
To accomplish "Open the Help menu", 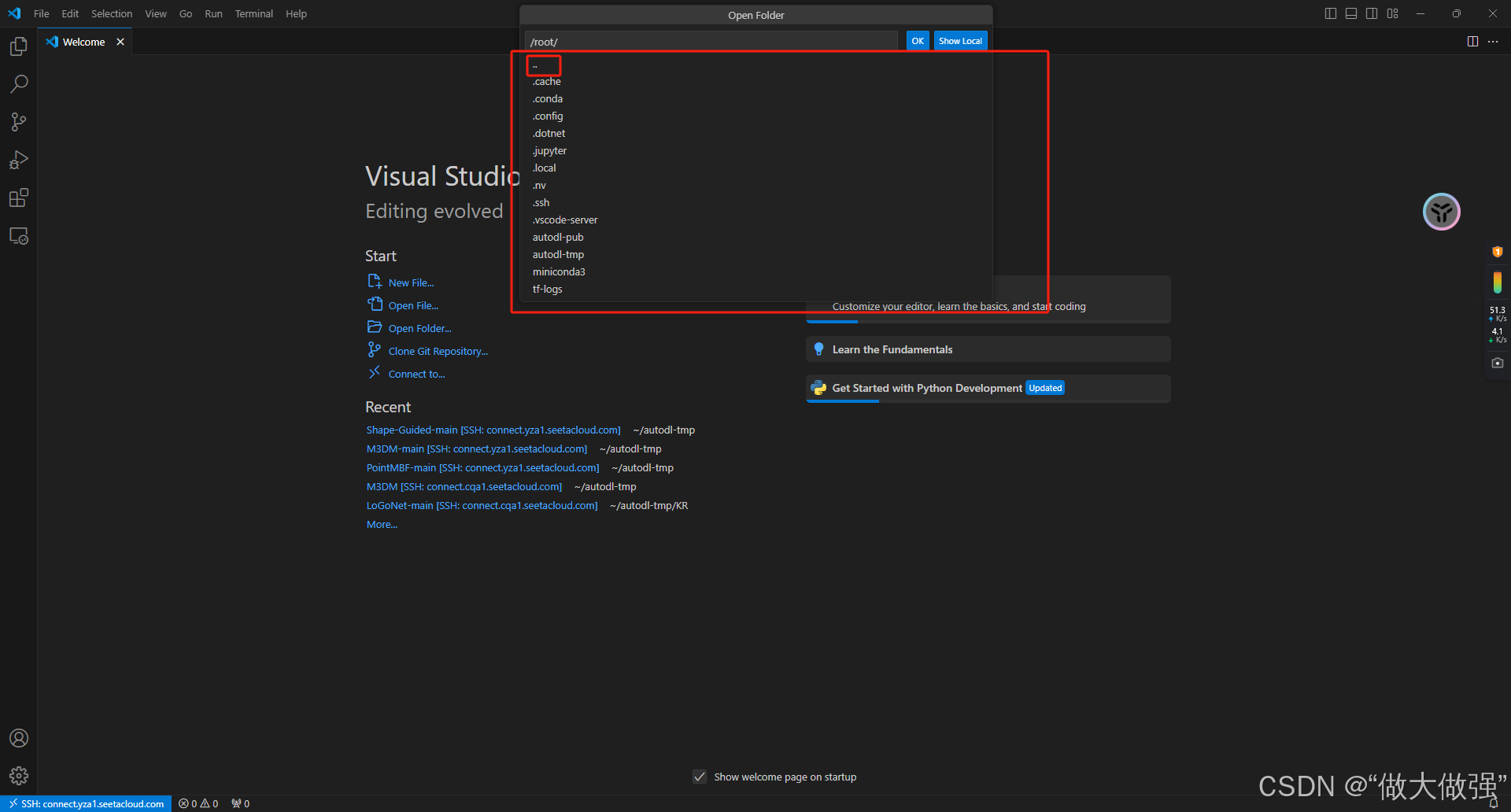I will (296, 13).
